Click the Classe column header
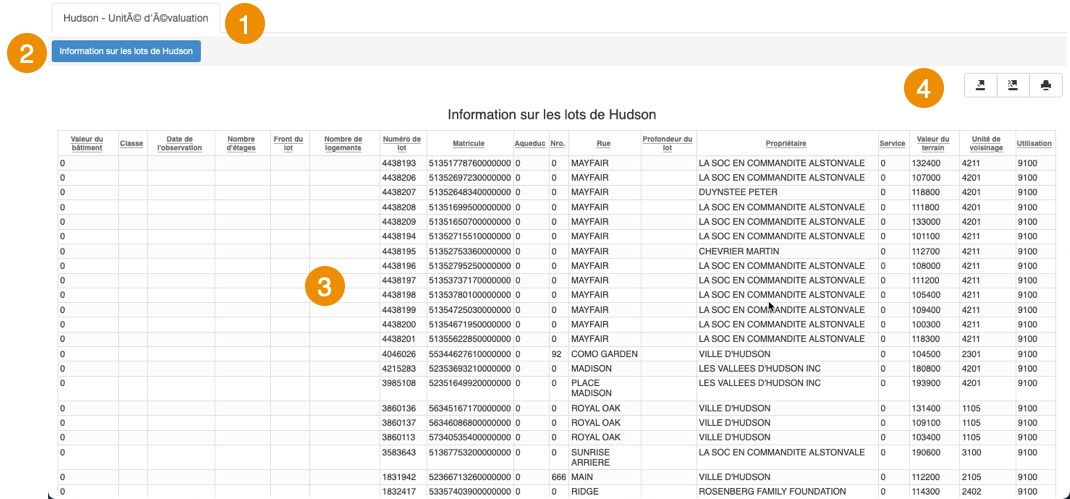 point(131,143)
